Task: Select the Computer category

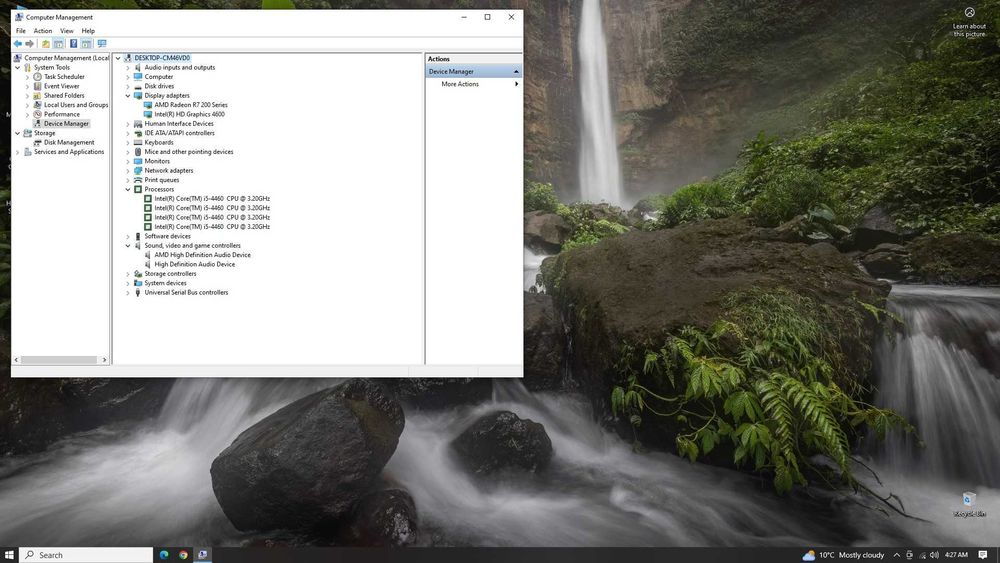Action: coord(159,77)
